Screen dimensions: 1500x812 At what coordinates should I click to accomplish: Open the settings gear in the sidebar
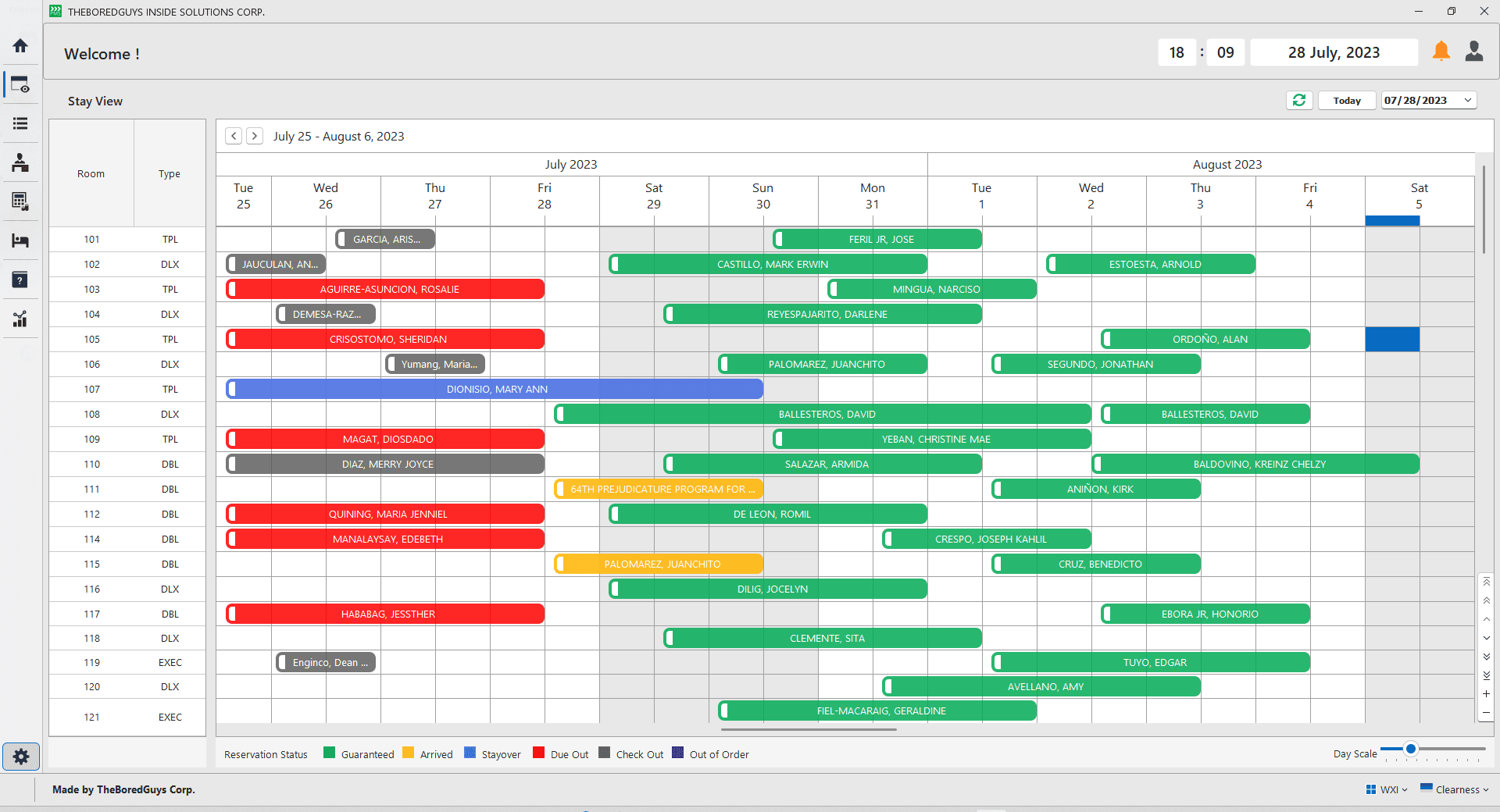(x=21, y=756)
